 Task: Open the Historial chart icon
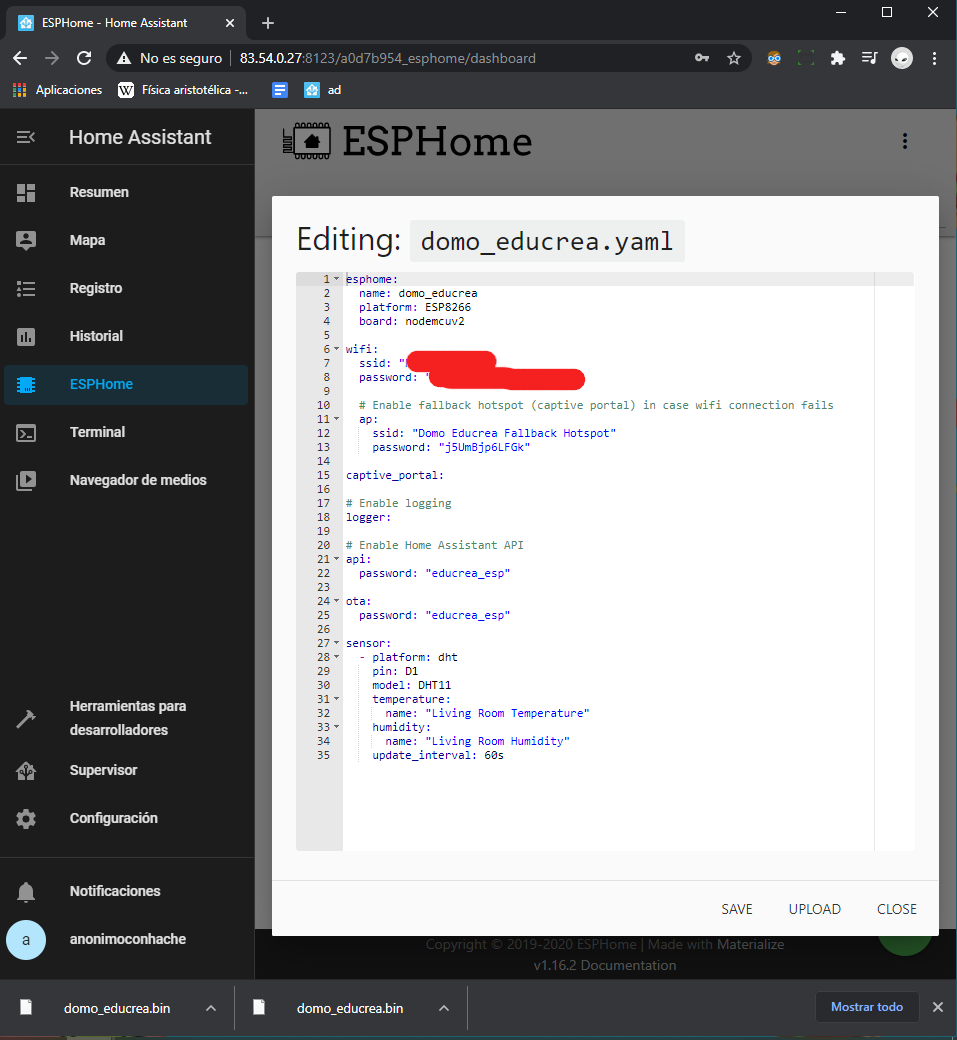[26, 336]
